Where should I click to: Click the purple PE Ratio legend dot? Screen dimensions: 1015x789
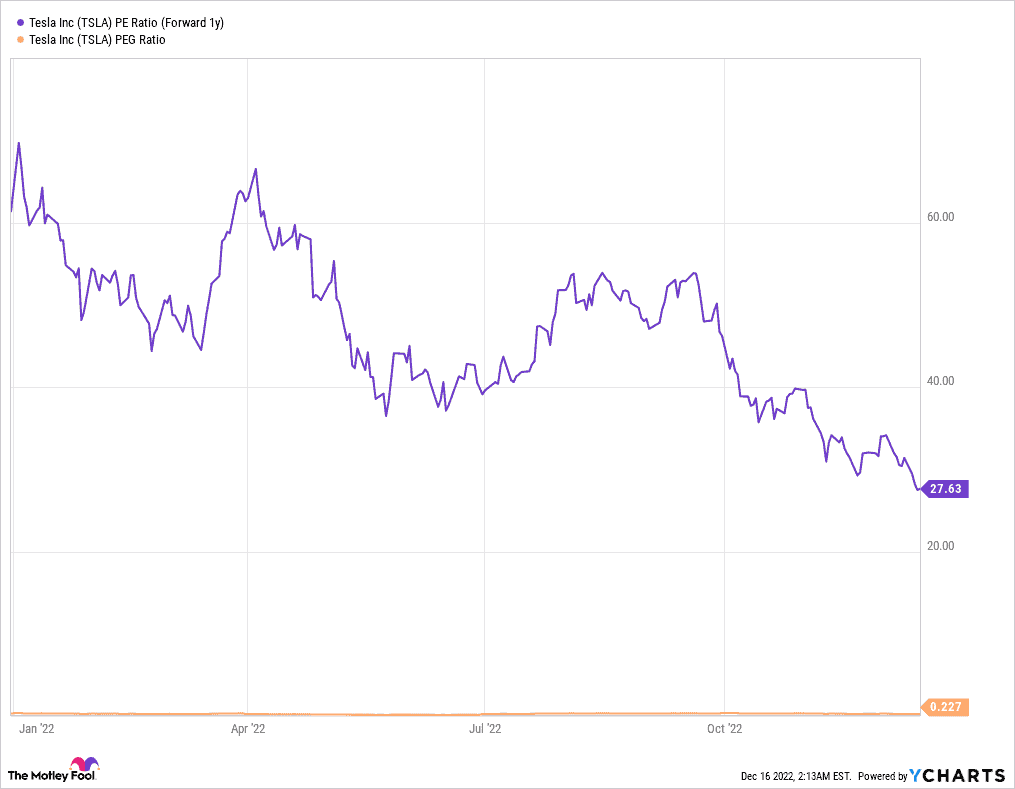[x=20, y=21]
